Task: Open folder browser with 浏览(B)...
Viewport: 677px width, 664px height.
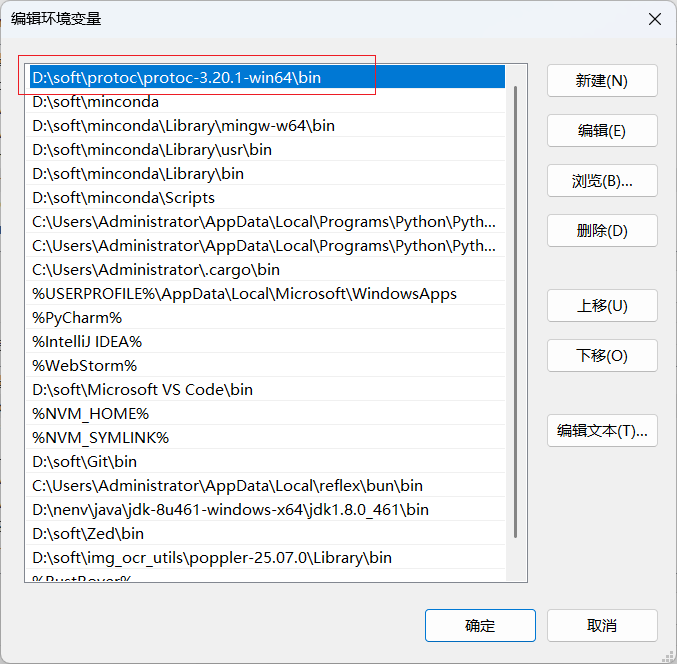Action: pyautogui.click(x=602, y=181)
